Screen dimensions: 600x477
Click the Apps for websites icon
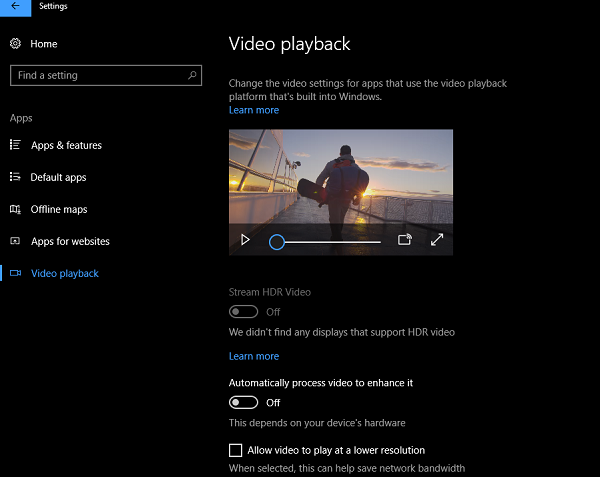15,241
